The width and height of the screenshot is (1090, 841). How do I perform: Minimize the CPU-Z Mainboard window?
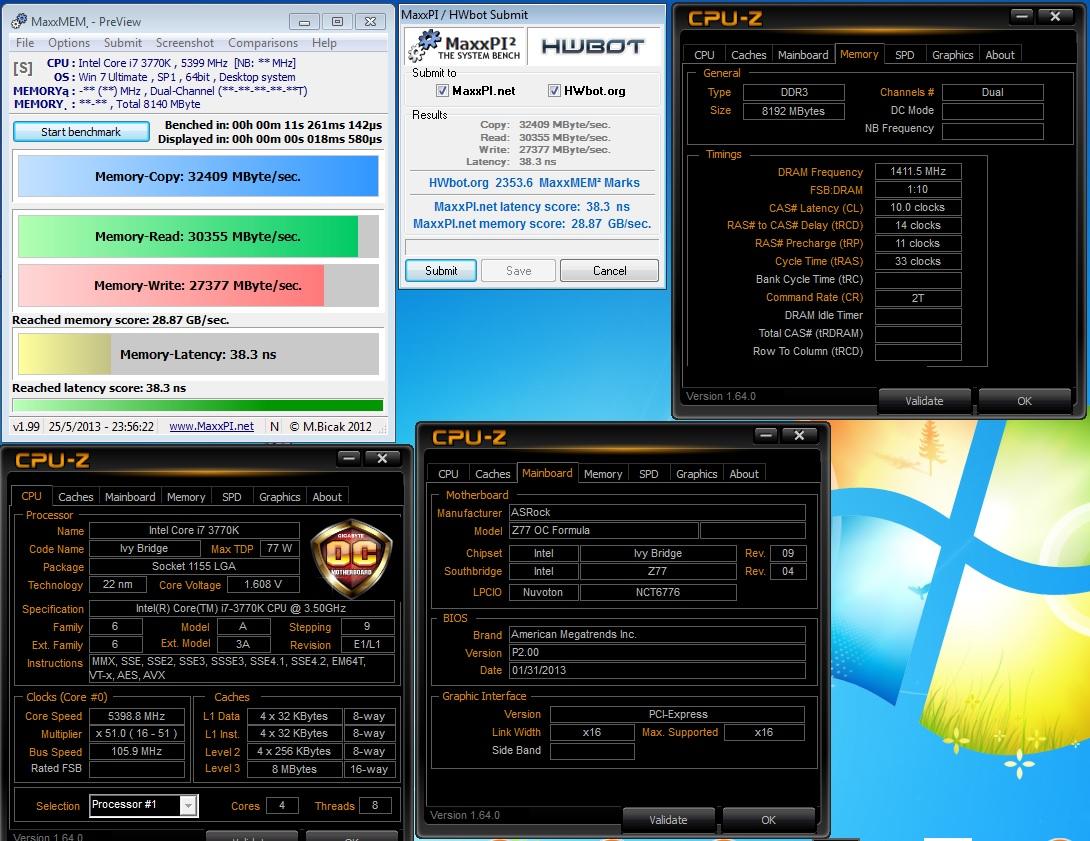click(x=766, y=435)
